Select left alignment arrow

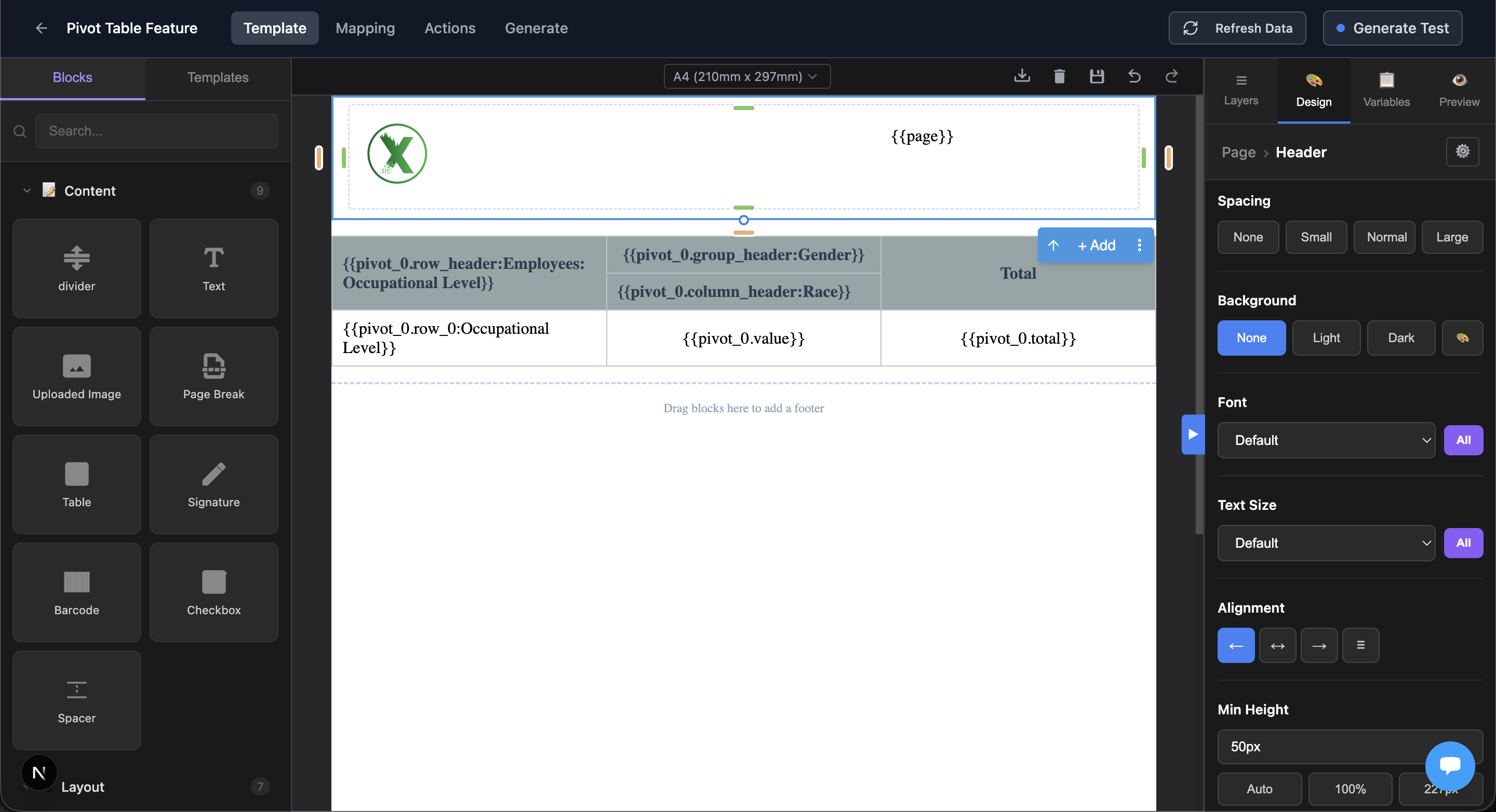pos(1236,645)
